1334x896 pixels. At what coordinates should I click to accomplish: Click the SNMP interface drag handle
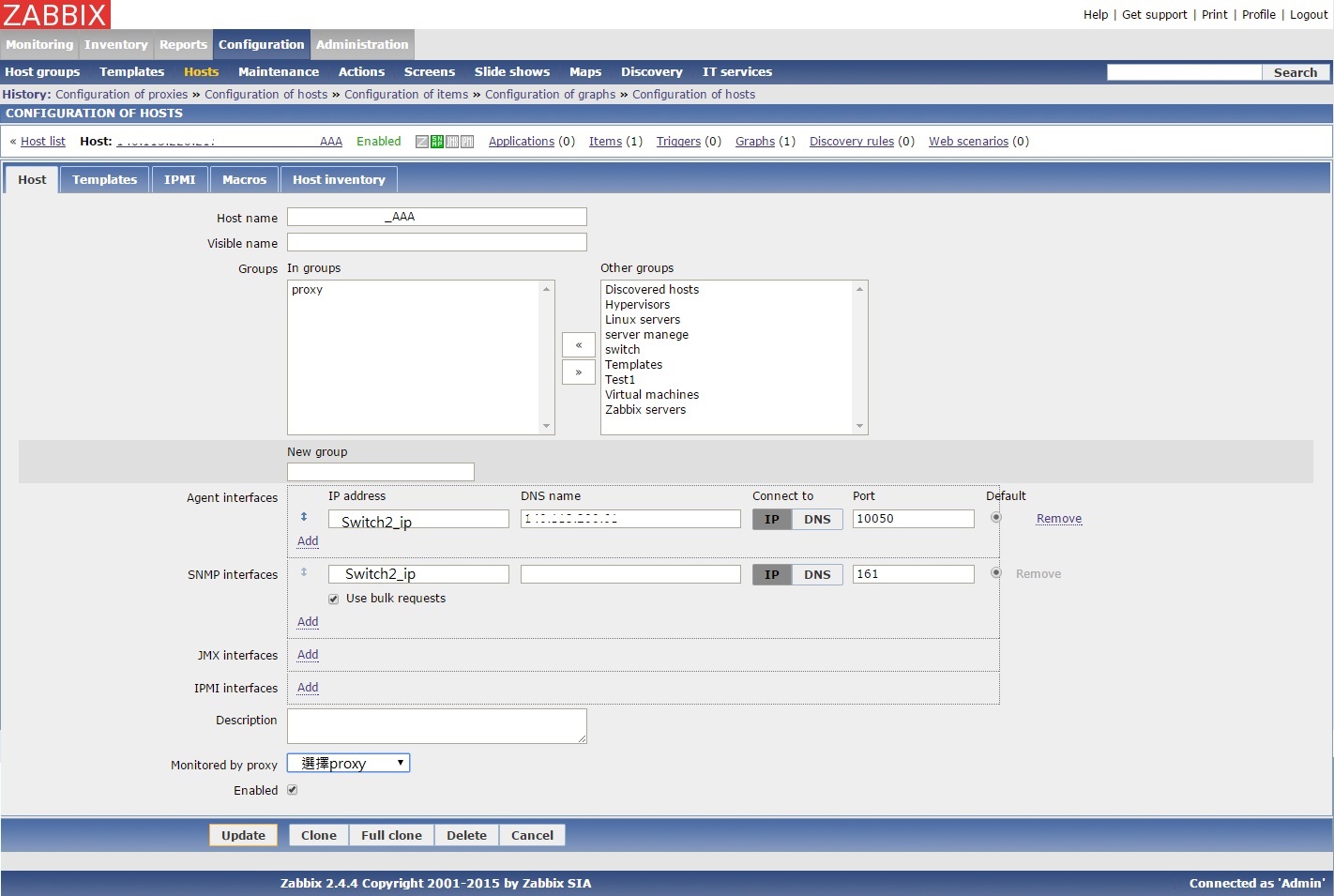[x=304, y=572]
